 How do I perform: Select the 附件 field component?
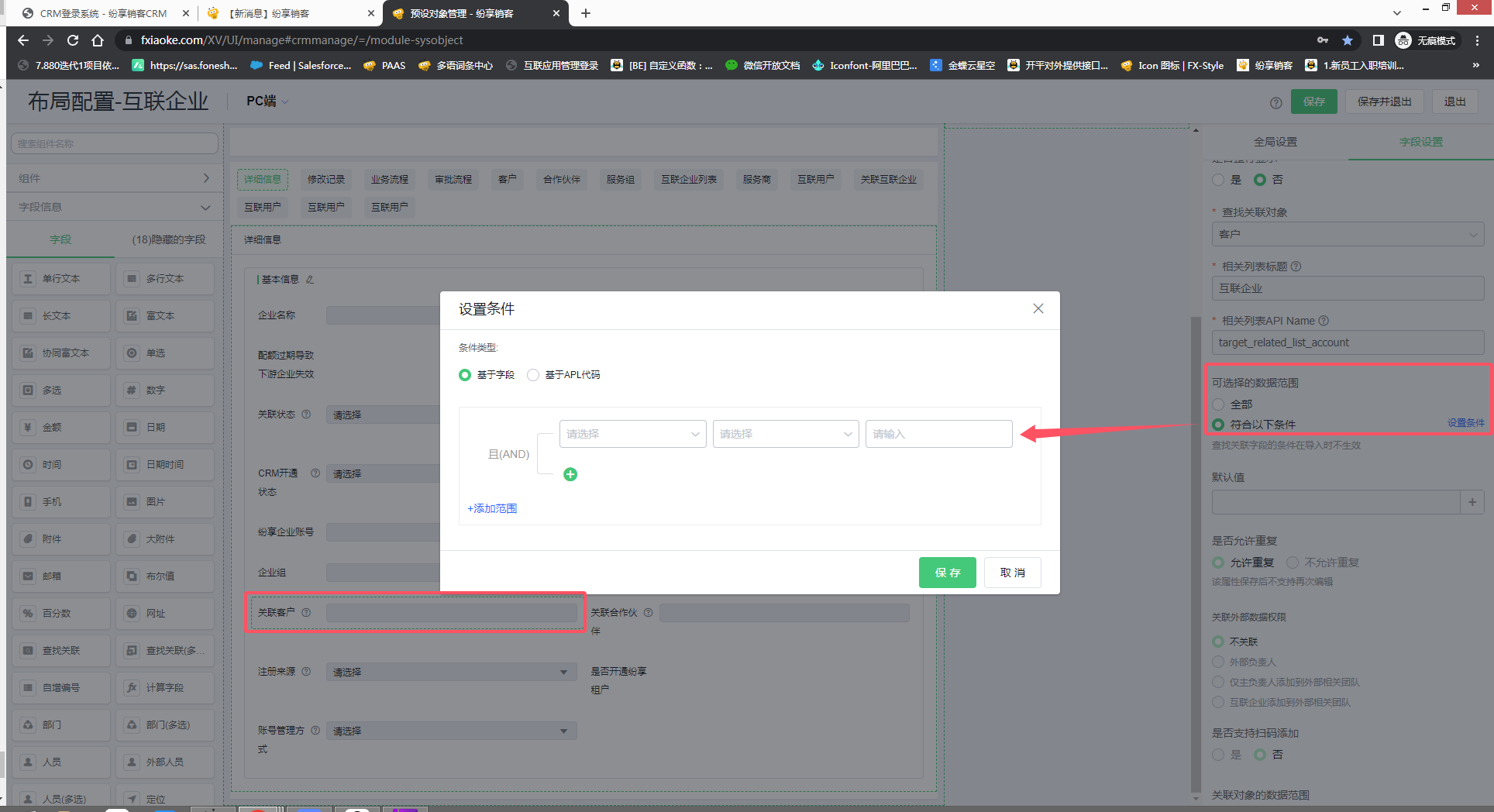(x=61, y=539)
